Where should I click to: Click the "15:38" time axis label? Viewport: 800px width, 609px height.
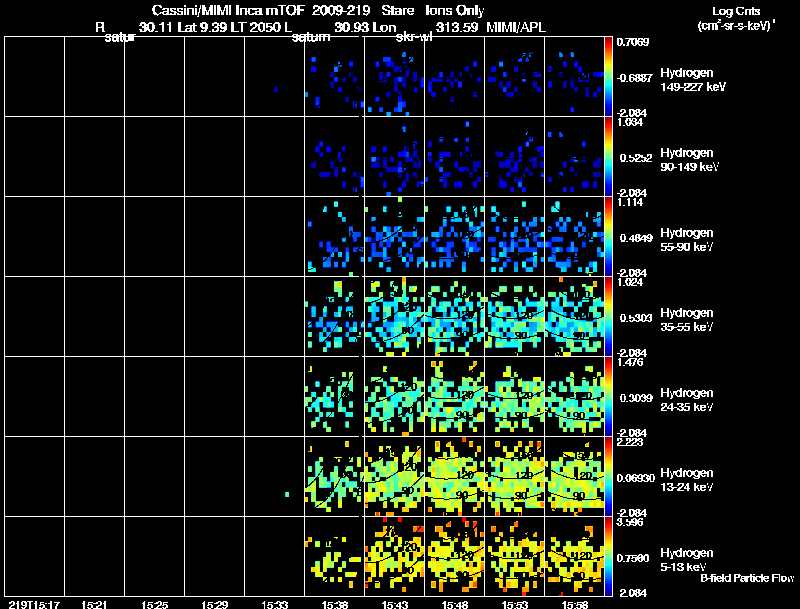click(335, 604)
